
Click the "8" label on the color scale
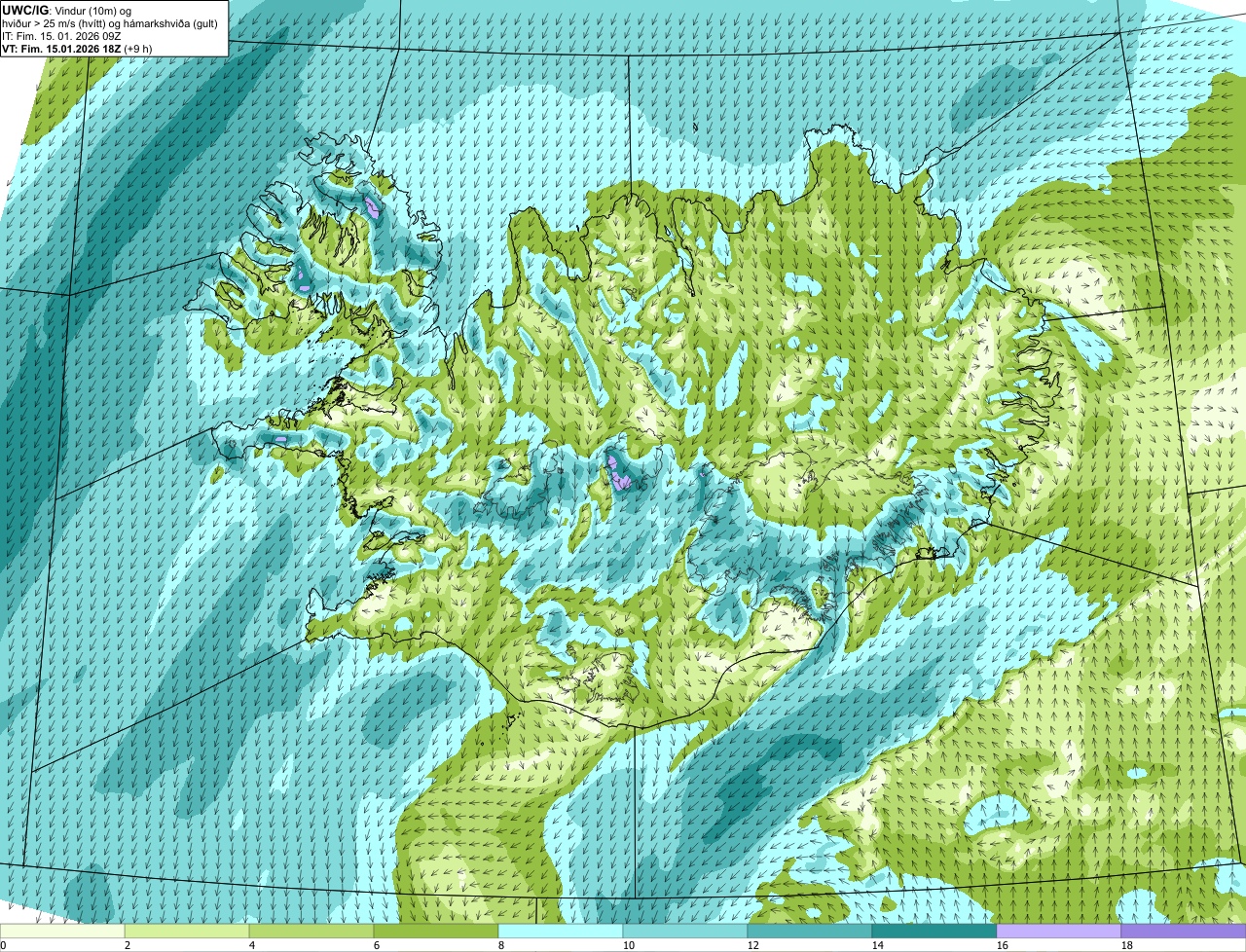(x=501, y=945)
